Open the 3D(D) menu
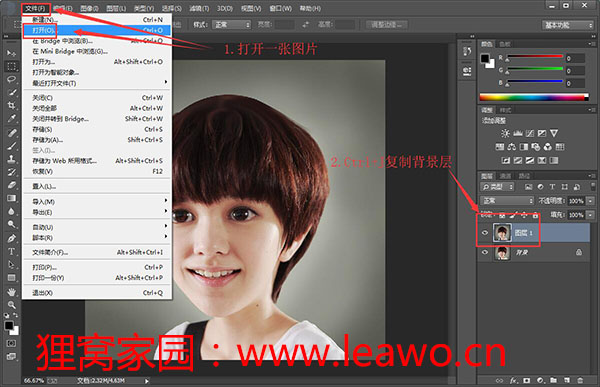This screenshot has height=387, width=600. pyautogui.click(x=225, y=8)
